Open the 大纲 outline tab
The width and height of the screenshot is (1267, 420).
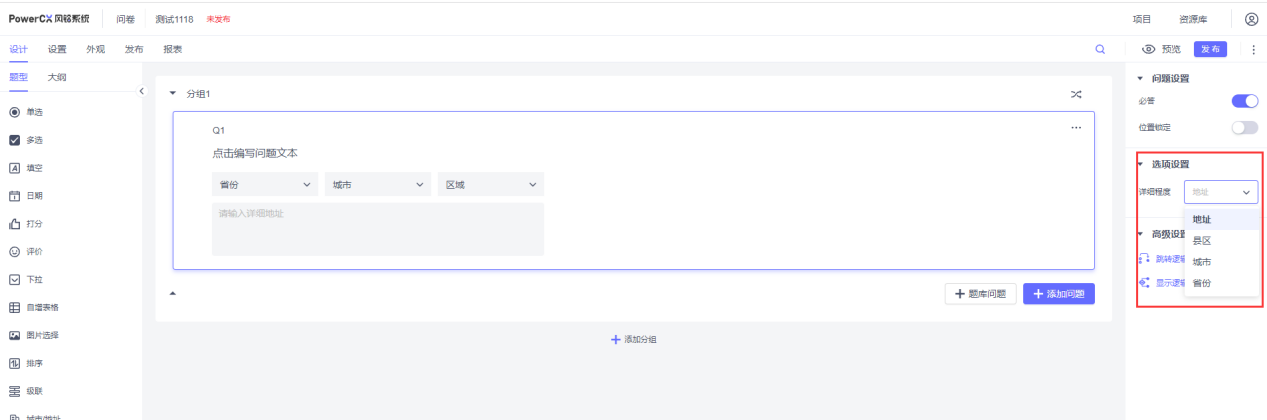click(57, 77)
